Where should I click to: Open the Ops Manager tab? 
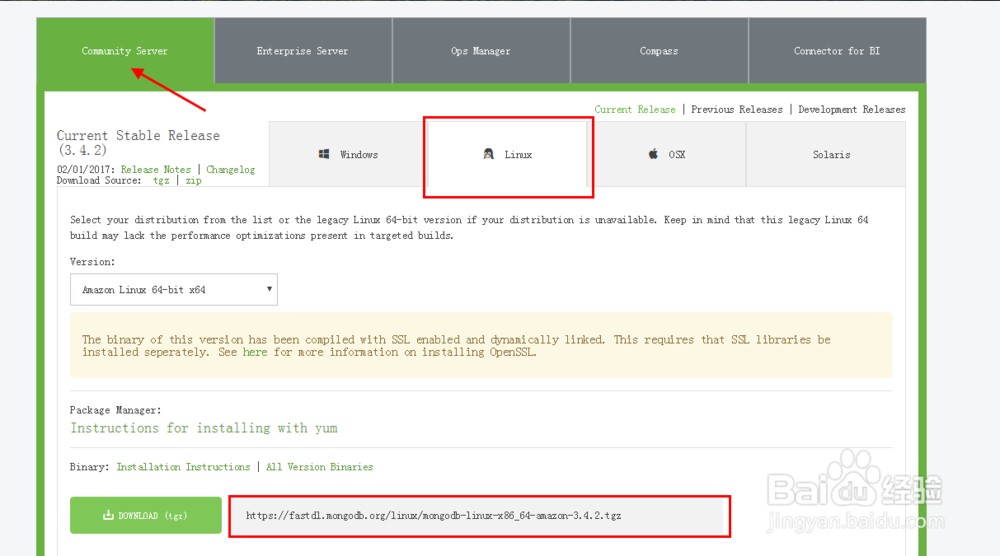pyautogui.click(x=481, y=51)
